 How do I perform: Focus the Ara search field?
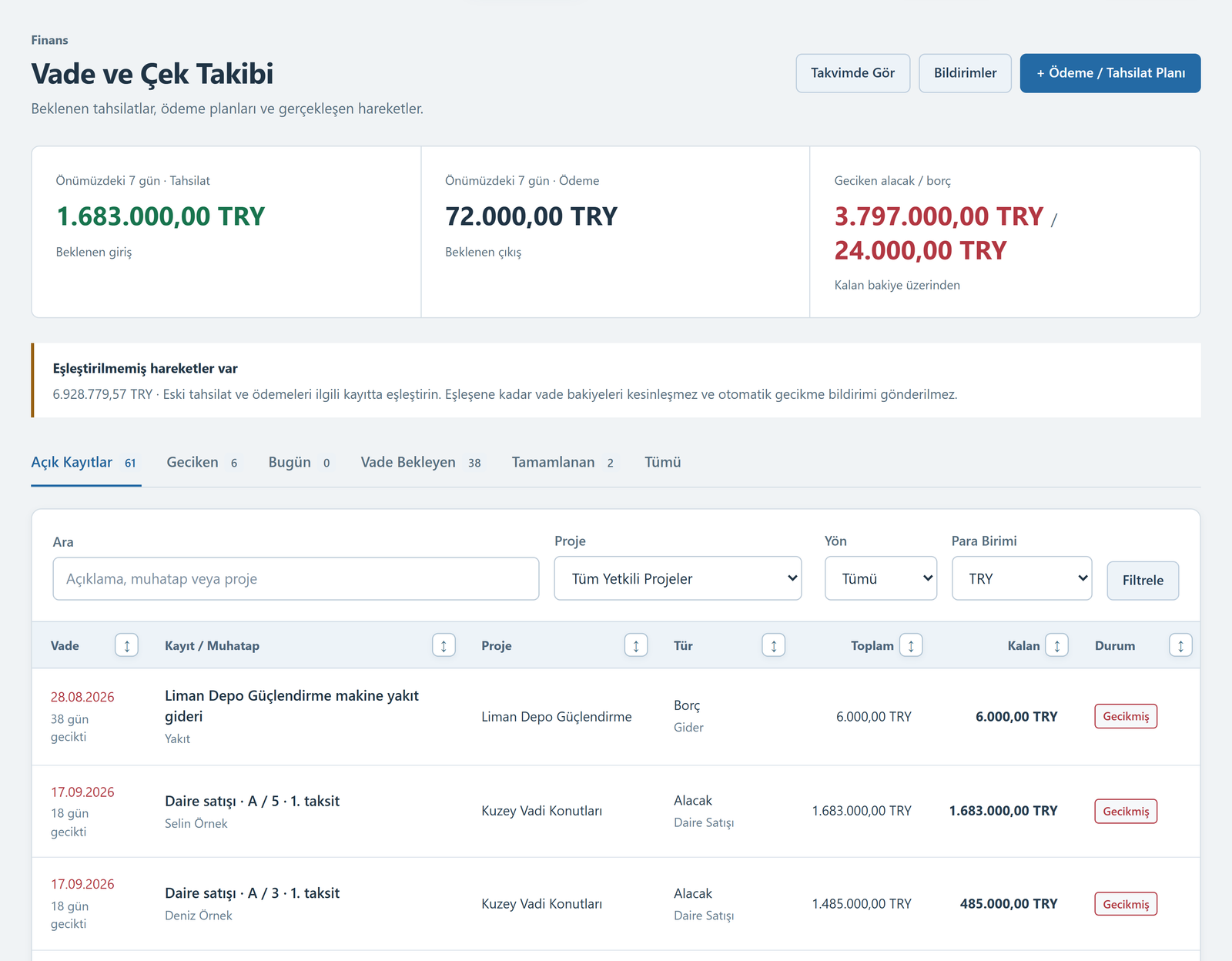pyautogui.click(x=296, y=579)
